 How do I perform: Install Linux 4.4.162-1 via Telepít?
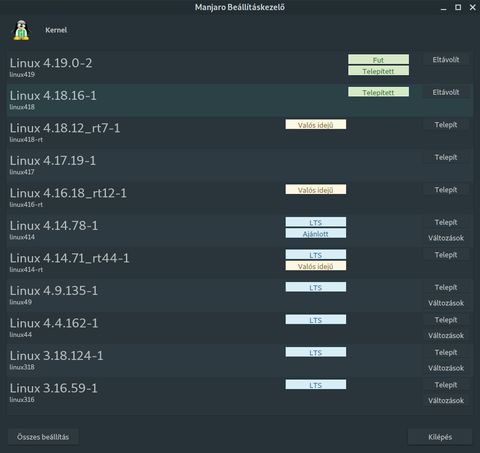click(446, 320)
